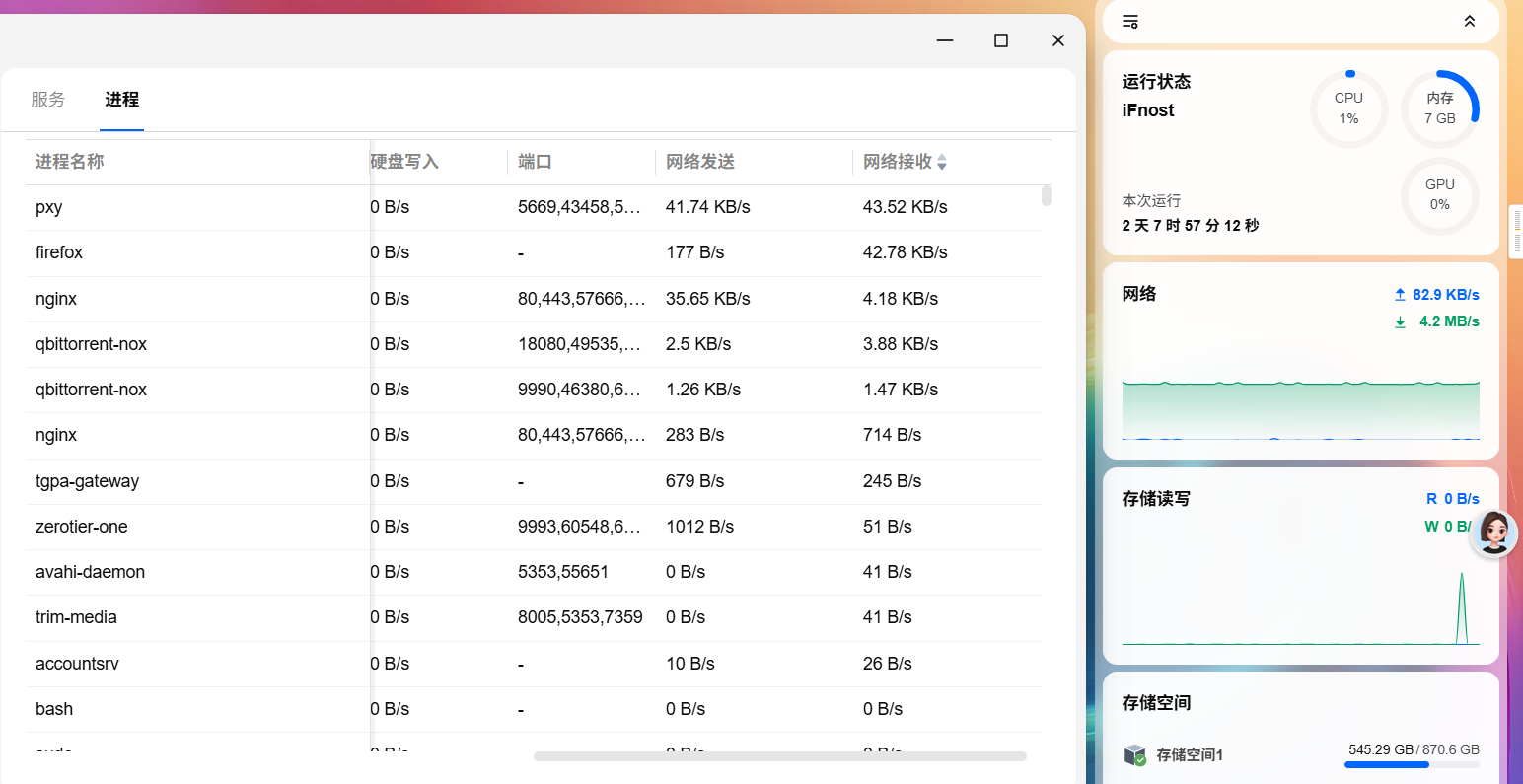The width and height of the screenshot is (1523, 784).
Task: Click 1012 B/s zerotier send value
Action: (x=699, y=527)
